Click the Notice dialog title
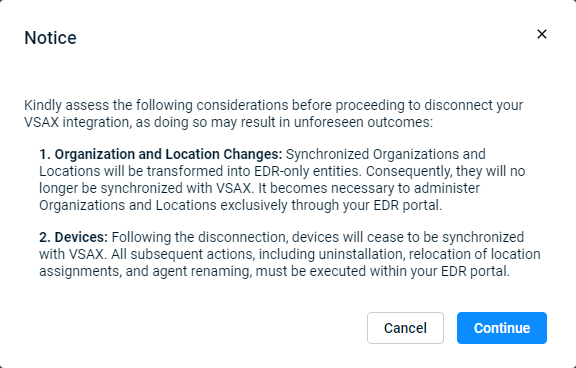 (50, 38)
